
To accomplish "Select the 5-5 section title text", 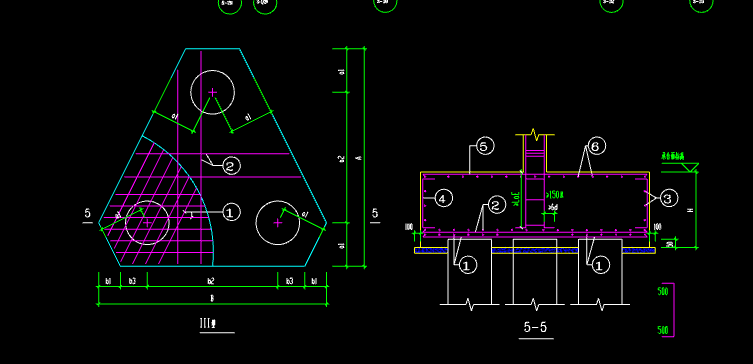I will click(x=535, y=328).
